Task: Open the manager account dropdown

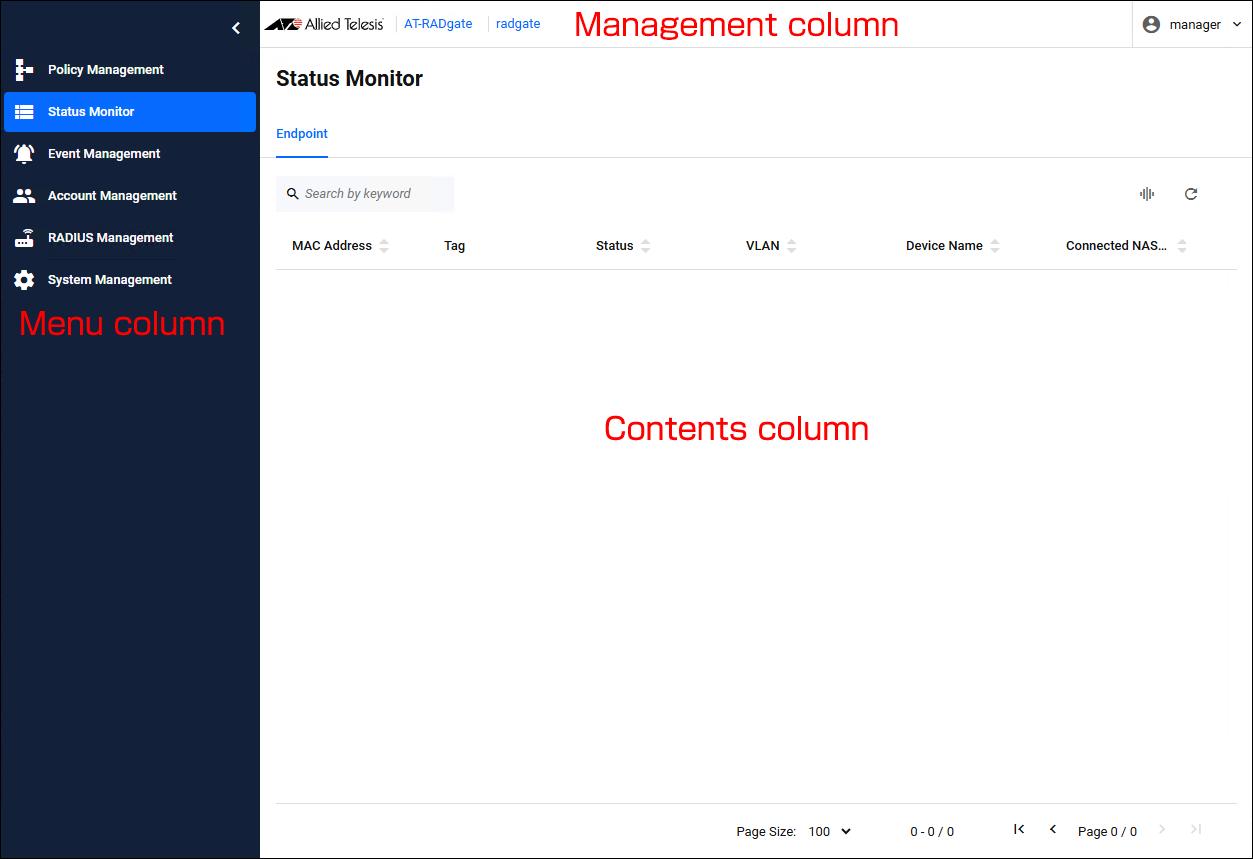Action: (x=1192, y=24)
